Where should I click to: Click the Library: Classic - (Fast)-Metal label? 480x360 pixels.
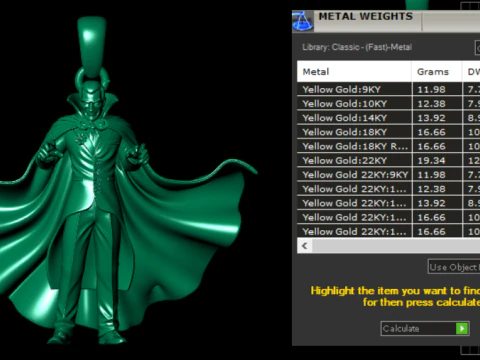point(357,47)
